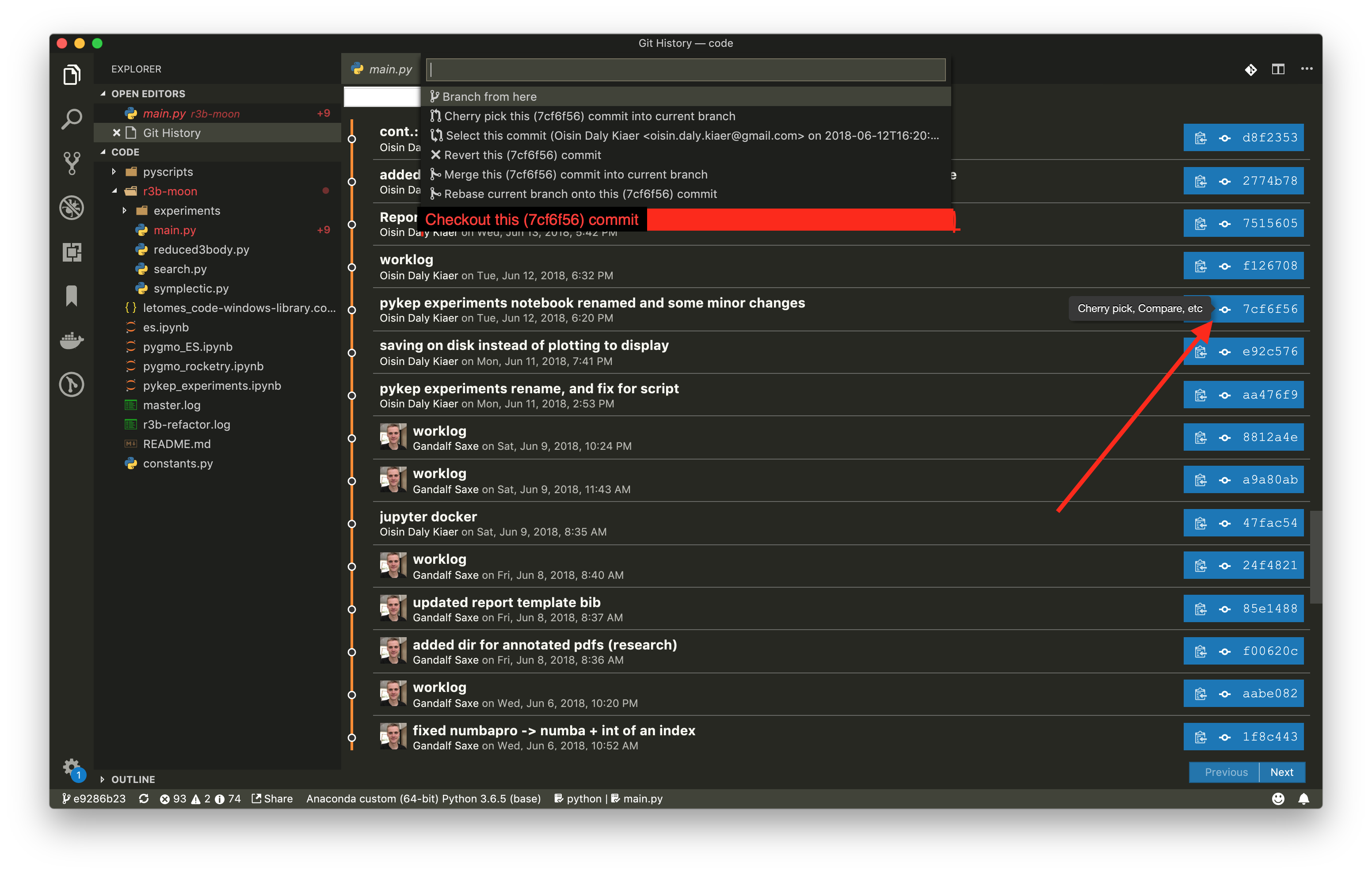Viewport: 1372px width, 874px height.
Task: Select Anaconda Python 3.6.5 interpreter in status bar
Action: point(423,799)
